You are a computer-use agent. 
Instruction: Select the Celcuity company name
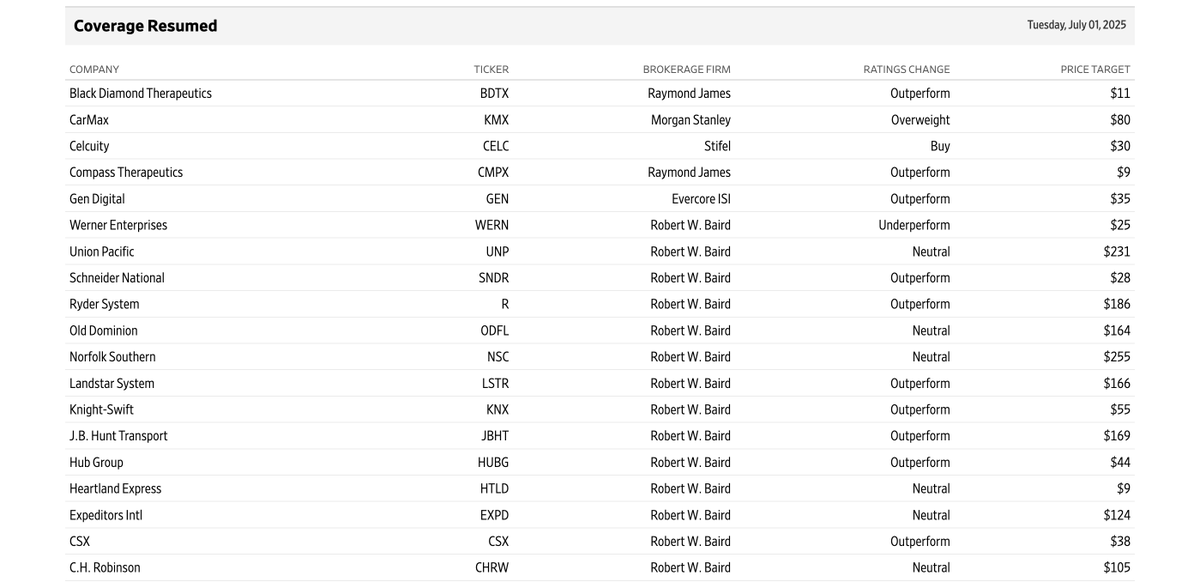[89, 146]
